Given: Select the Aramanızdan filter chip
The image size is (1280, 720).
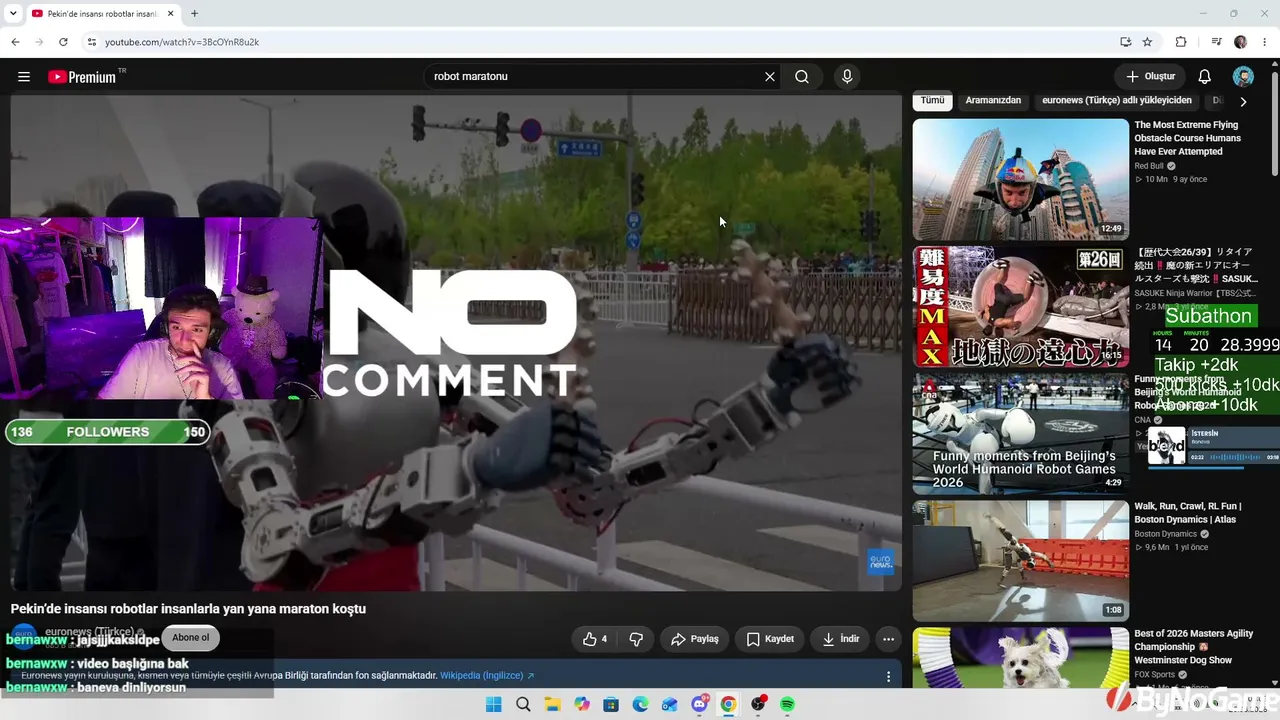Looking at the screenshot, I should pyautogui.click(x=993, y=101).
